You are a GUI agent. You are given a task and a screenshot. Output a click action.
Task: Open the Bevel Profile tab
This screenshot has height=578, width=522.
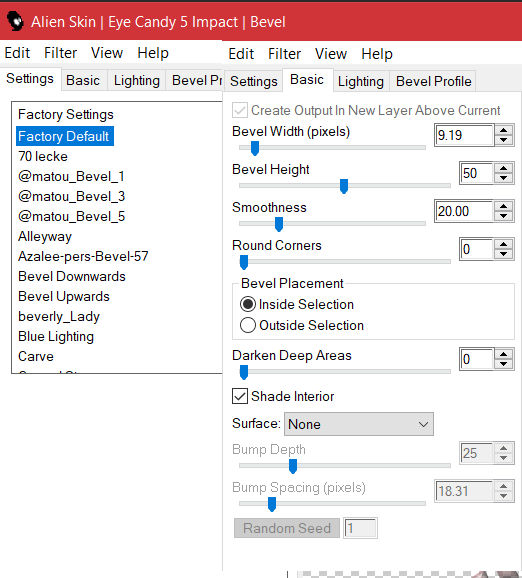(x=434, y=81)
